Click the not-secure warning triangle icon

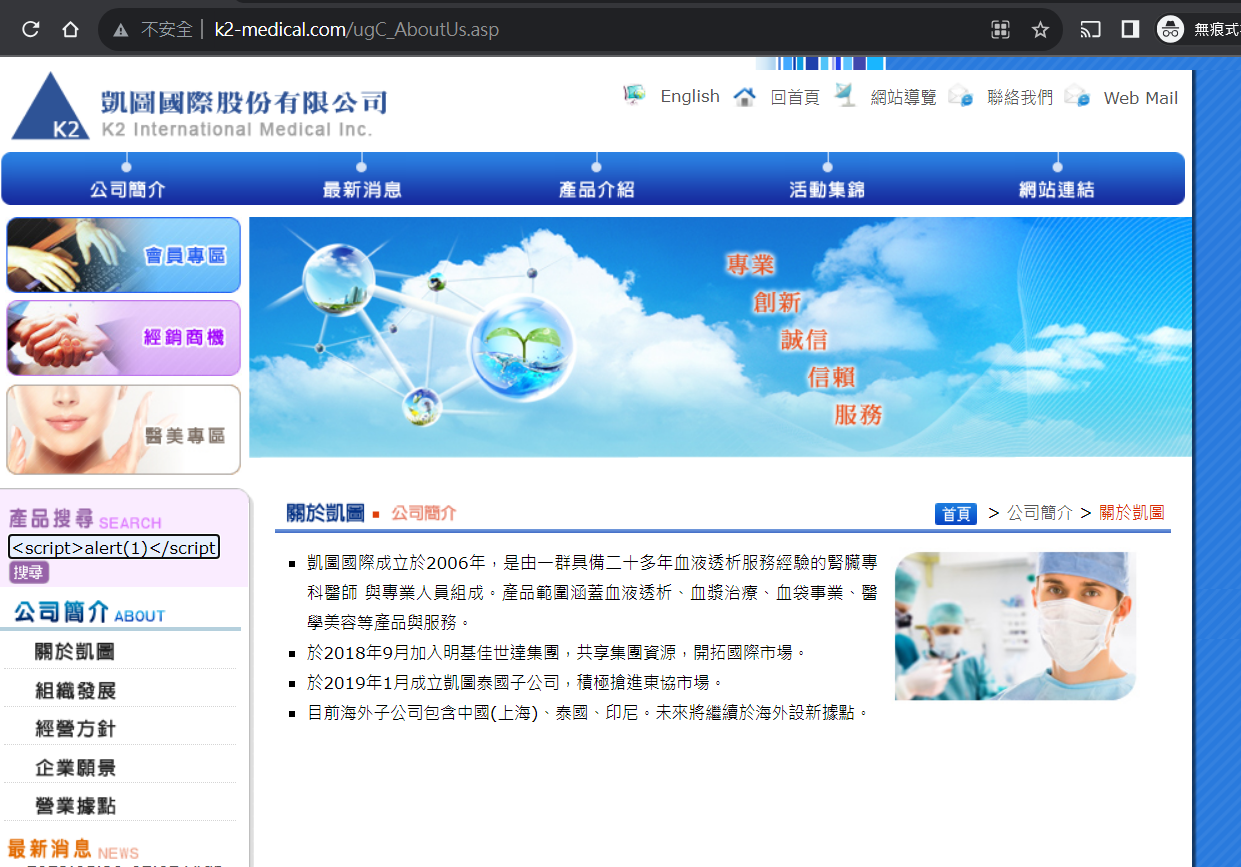point(121,30)
